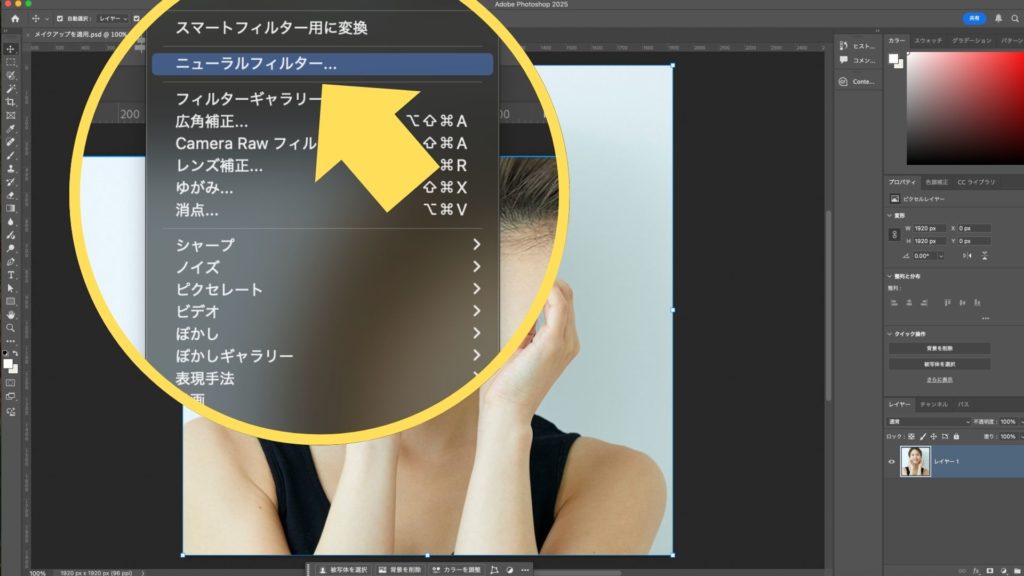Select the Zoom tool magnifier

pos(11,327)
